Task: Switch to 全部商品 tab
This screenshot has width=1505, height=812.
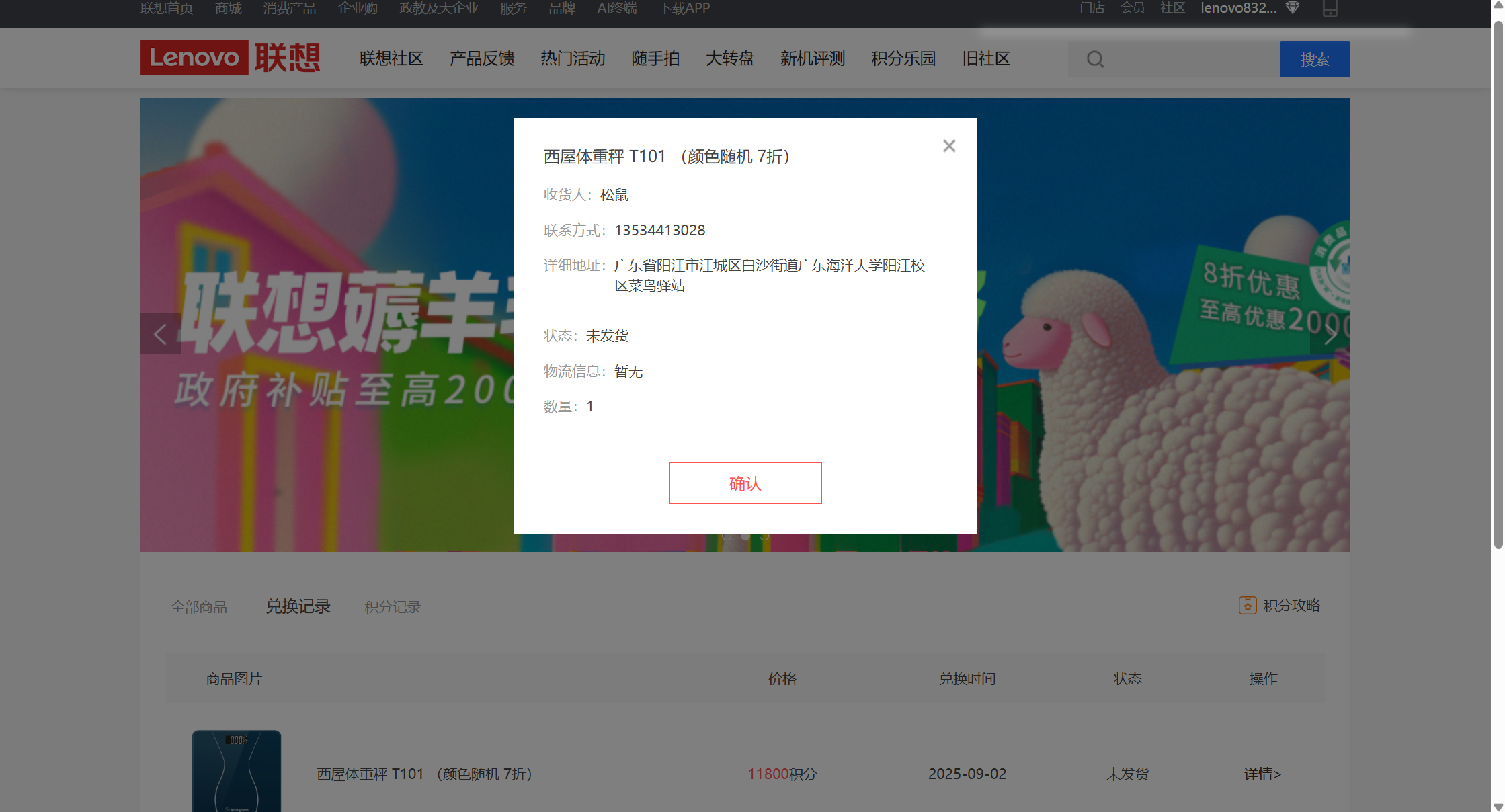Action: click(199, 607)
